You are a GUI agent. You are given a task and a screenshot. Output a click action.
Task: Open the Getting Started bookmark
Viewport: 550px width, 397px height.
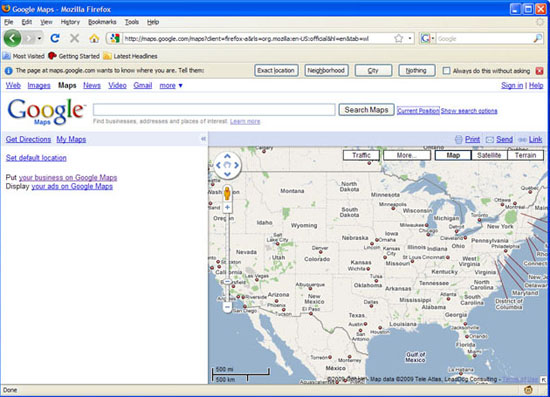click(x=74, y=56)
